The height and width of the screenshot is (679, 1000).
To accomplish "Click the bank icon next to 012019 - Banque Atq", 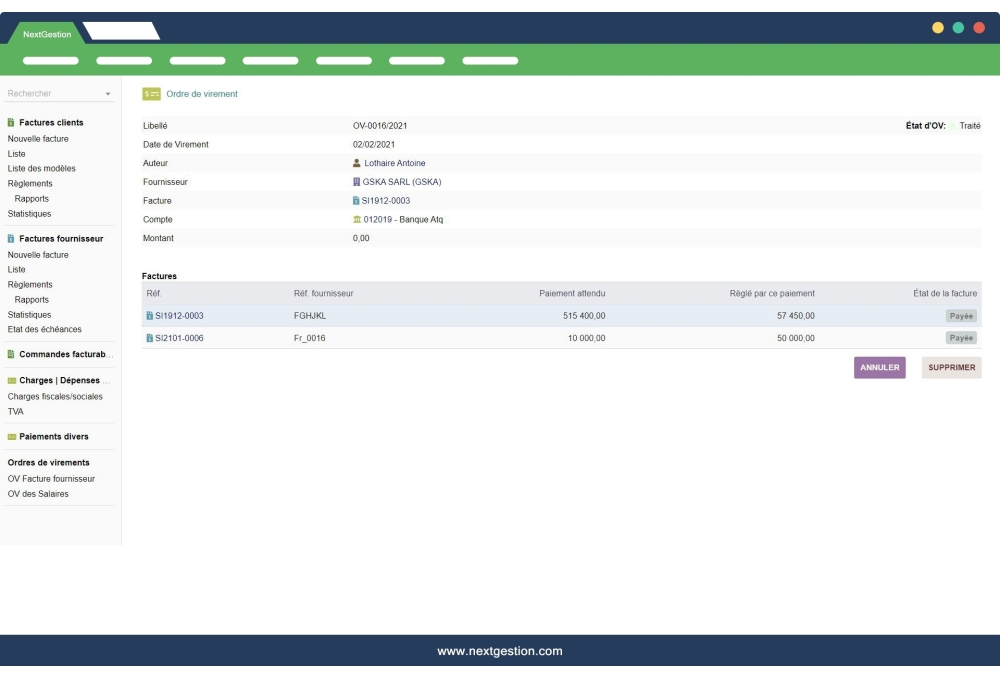I will (357, 218).
